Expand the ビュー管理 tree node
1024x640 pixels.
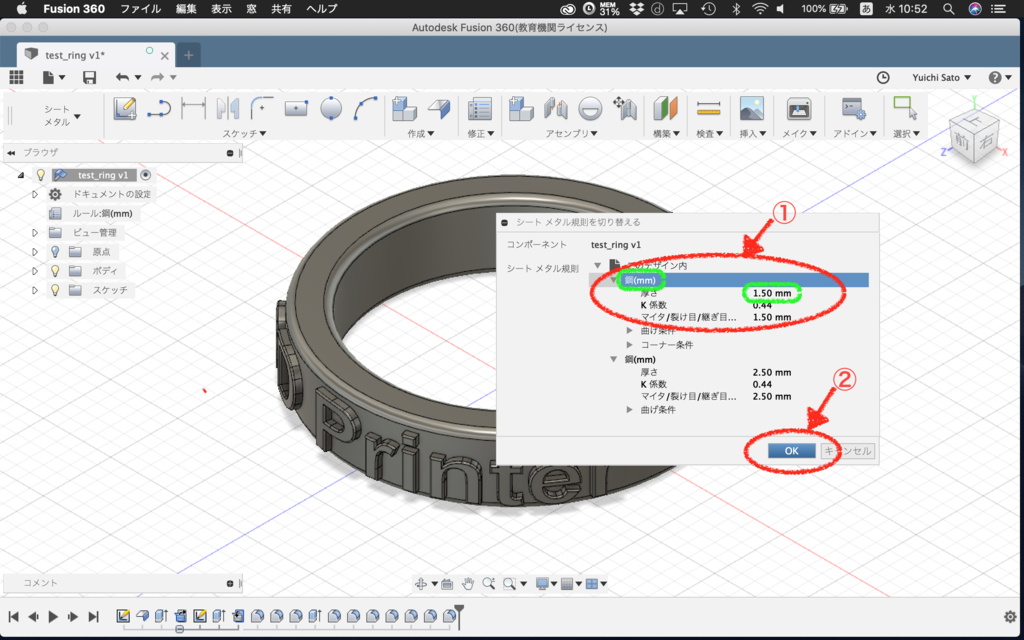pos(35,232)
